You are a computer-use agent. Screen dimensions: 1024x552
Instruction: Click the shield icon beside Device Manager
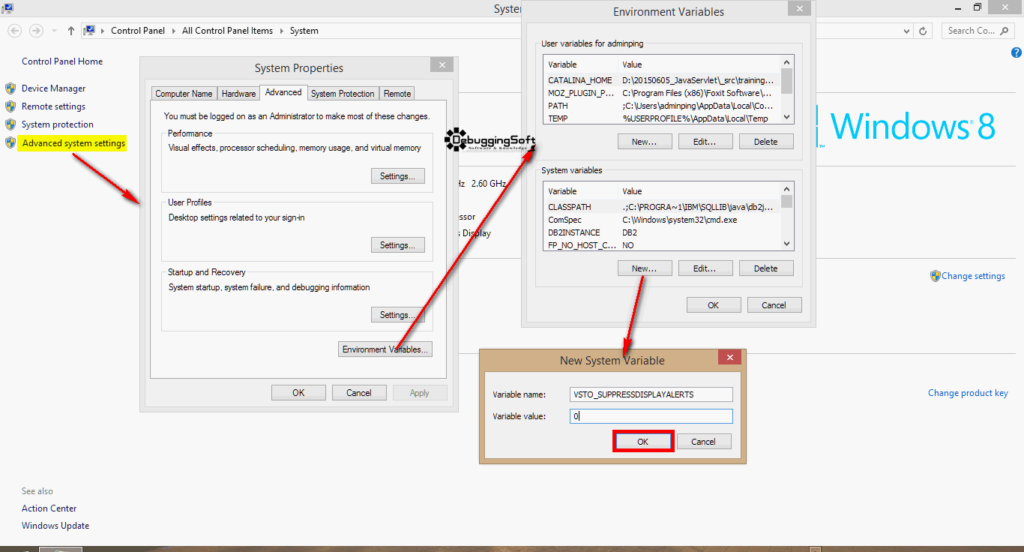[11, 88]
